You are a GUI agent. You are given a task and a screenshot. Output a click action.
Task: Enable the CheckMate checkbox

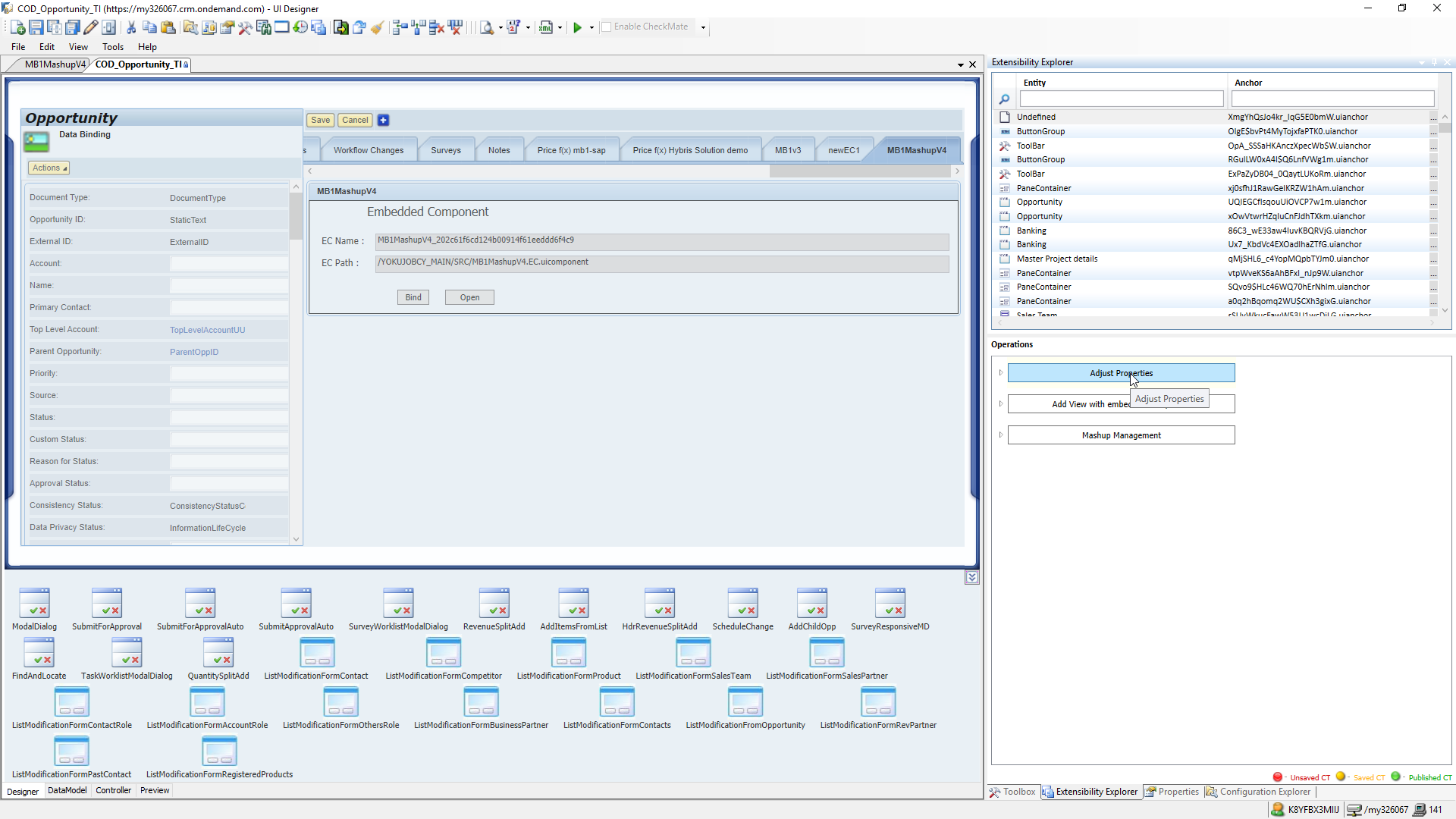click(606, 27)
